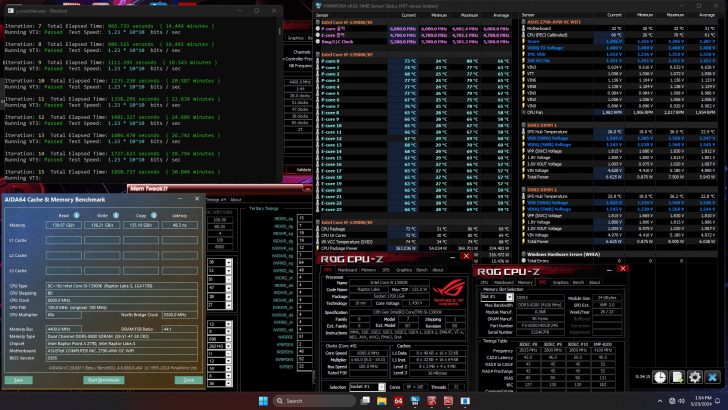Image resolution: width=728 pixels, height=410 pixels.
Task: Click the taskbar clock showing 1:54 PM
Action: pyautogui.click(x=701, y=401)
